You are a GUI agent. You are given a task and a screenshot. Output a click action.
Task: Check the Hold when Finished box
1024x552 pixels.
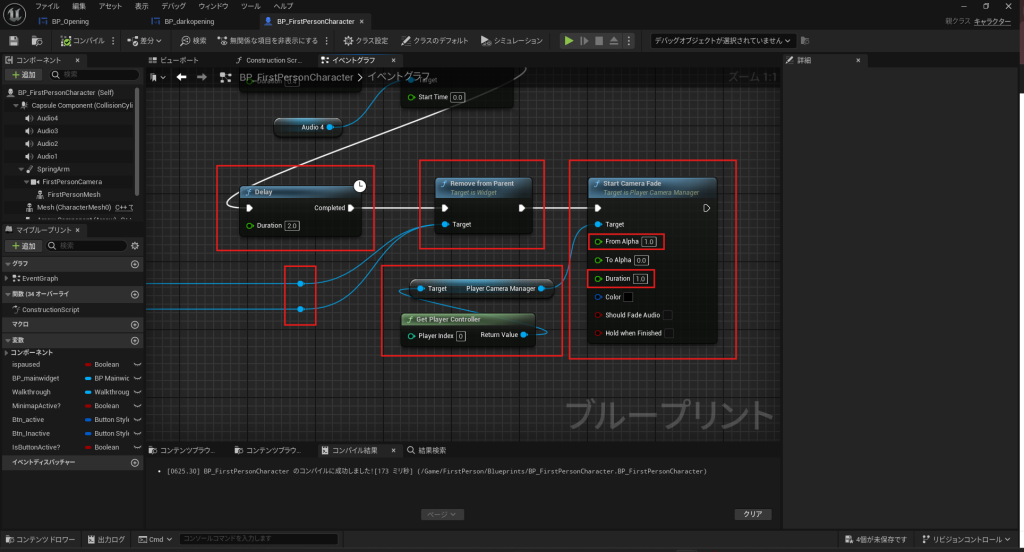point(669,333)
